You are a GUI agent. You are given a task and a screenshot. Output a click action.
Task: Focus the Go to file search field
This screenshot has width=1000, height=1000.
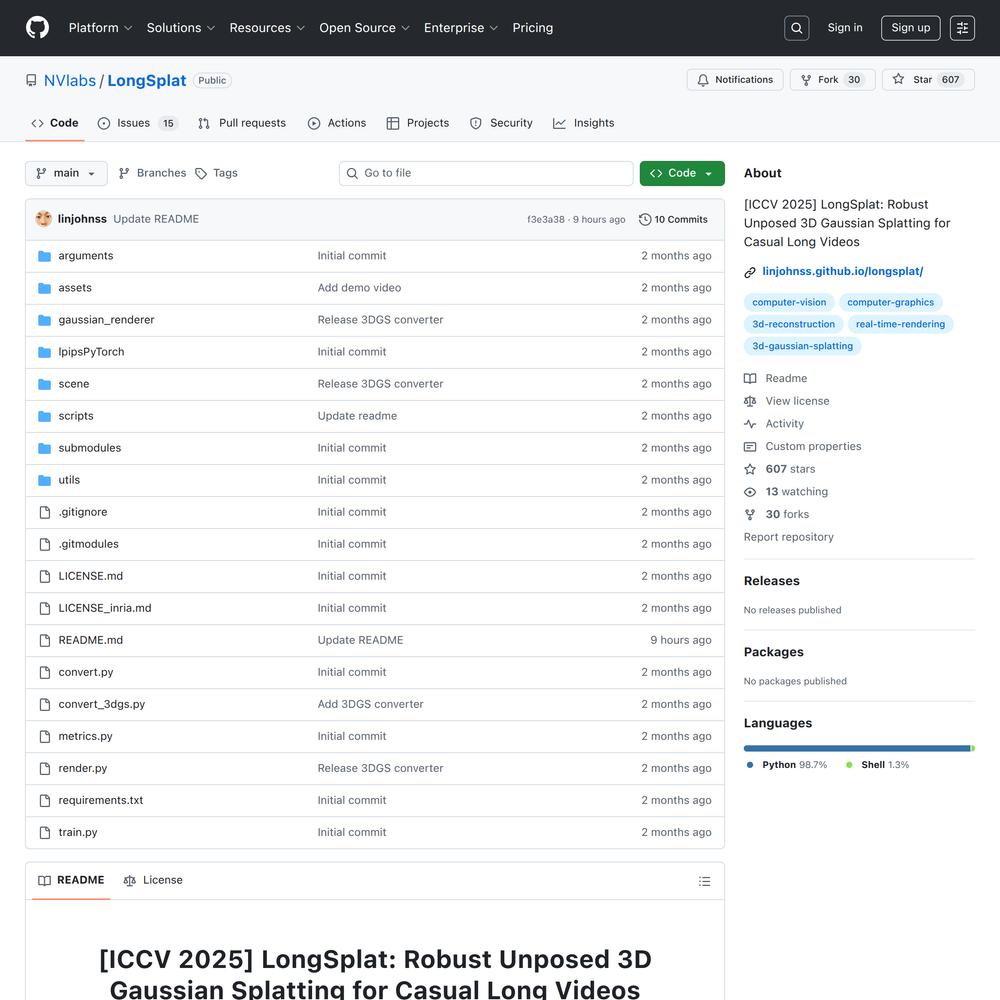(486, 173)
